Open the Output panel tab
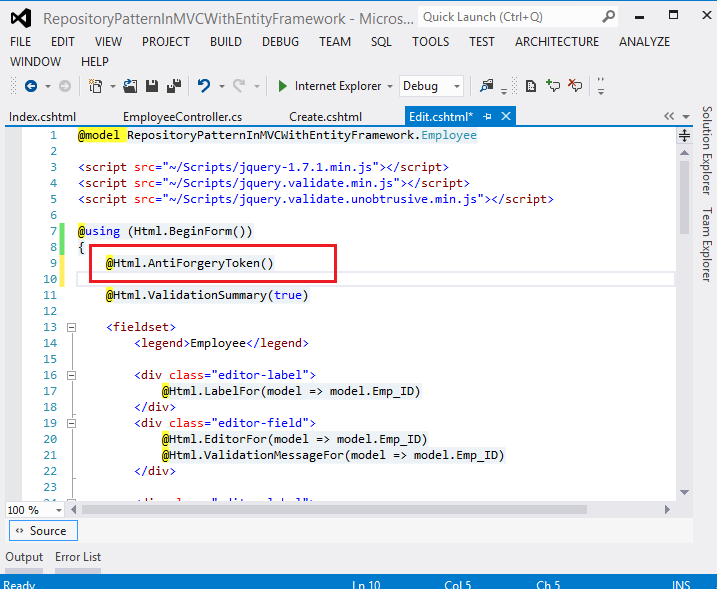717x589 pixels. click(x=24, y=557)
